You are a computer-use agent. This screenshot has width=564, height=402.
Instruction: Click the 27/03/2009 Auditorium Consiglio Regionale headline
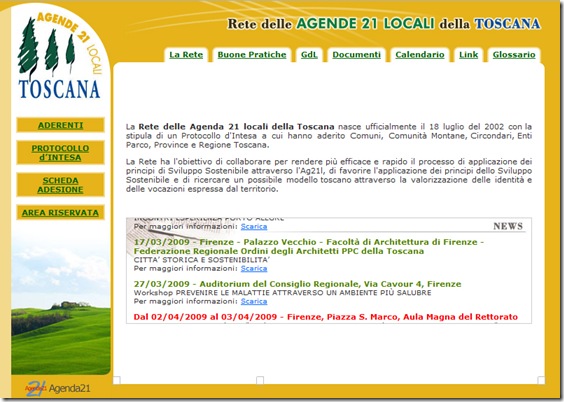point(297,284)
